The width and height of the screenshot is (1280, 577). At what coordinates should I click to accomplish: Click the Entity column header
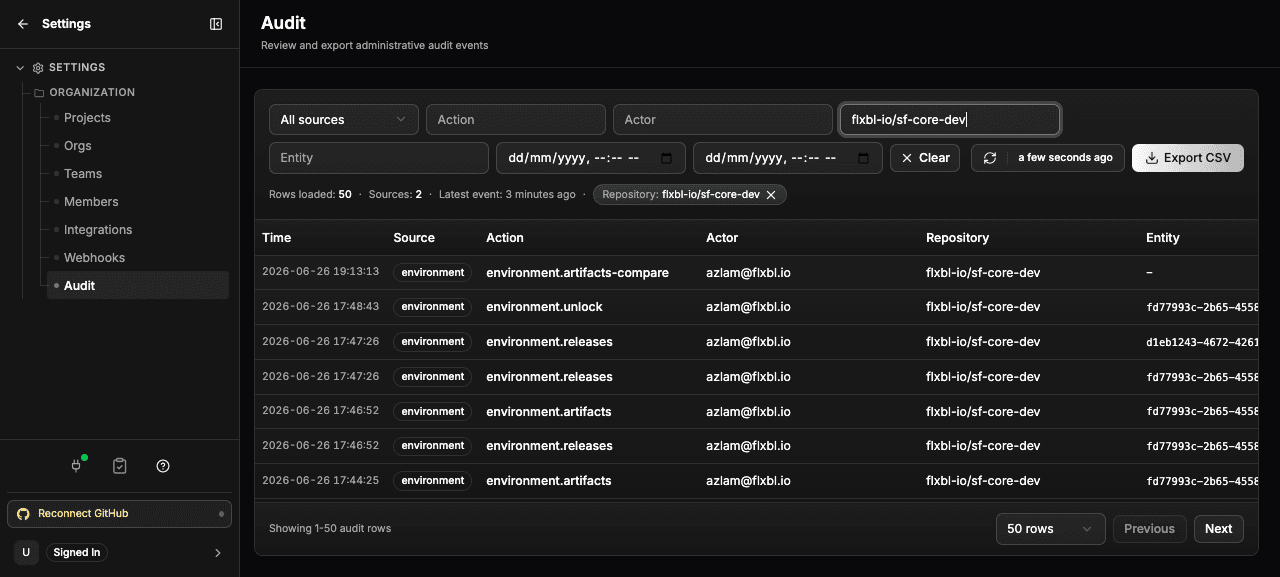(x=1163, y=238)
